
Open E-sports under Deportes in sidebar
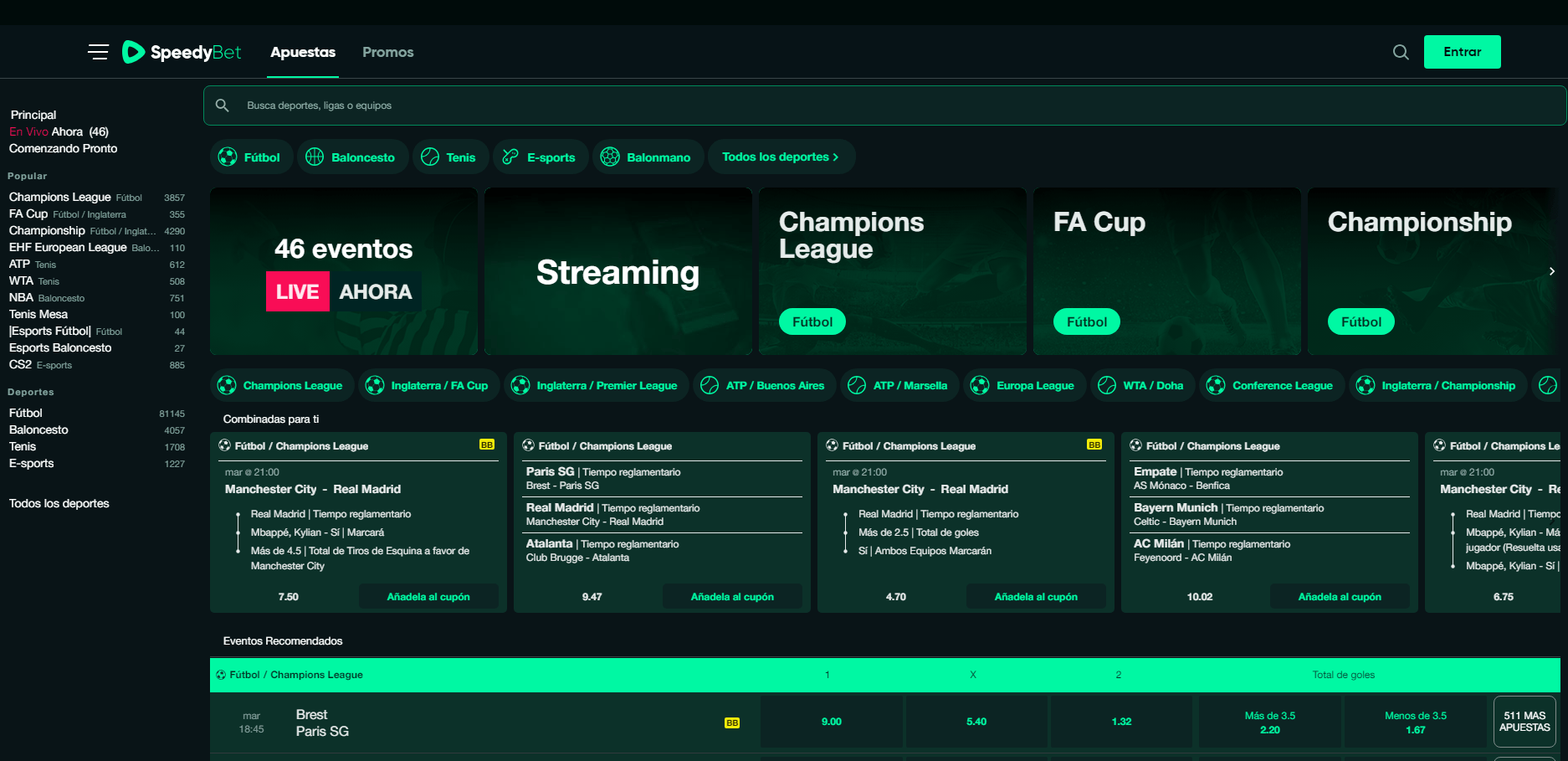tap(97, 464)
